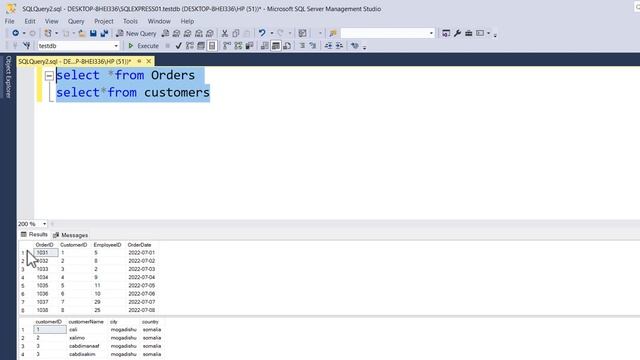The width and height of the screenshot is (640, 360).
Task: Switch to the Results tab
Action: pyautogui.click(x=34, y=235)
